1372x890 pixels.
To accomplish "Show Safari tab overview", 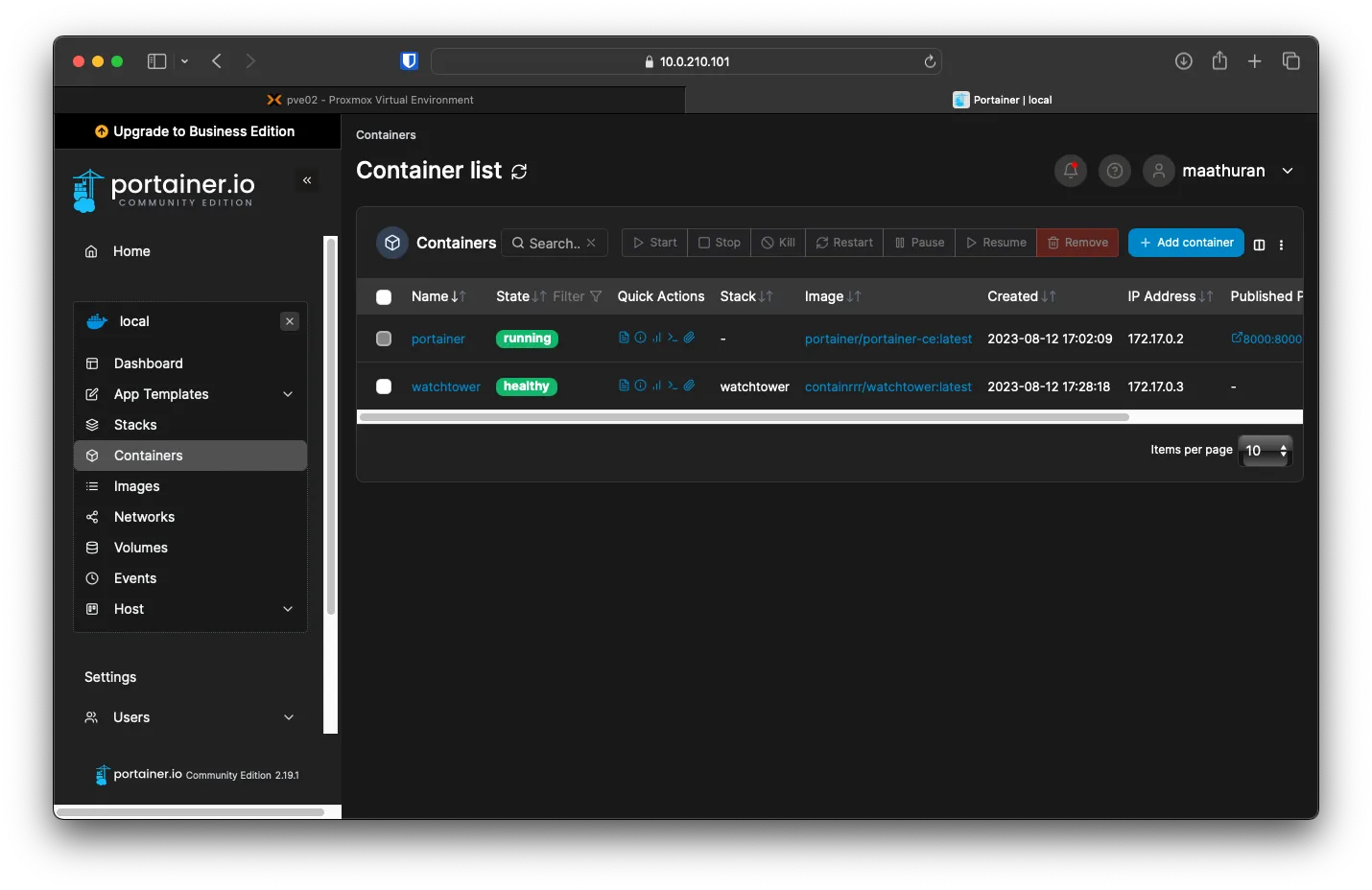I will point(1291,61).
